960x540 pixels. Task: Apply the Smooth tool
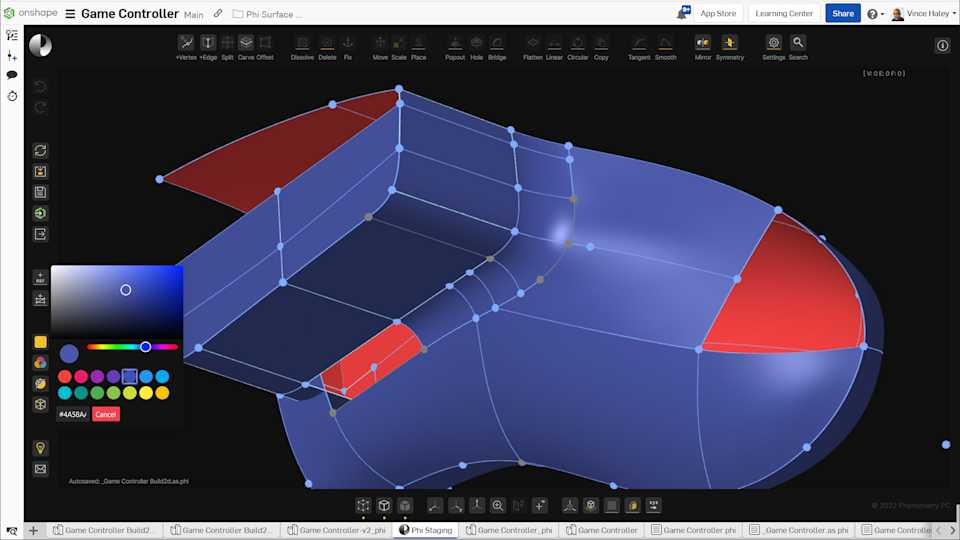click(x=666, y=47)
